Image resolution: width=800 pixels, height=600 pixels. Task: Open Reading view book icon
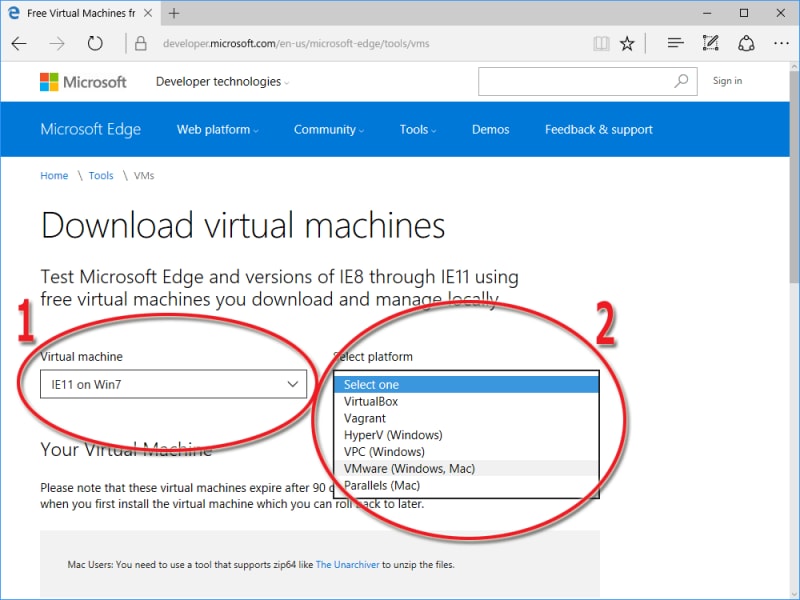(600, 44)
